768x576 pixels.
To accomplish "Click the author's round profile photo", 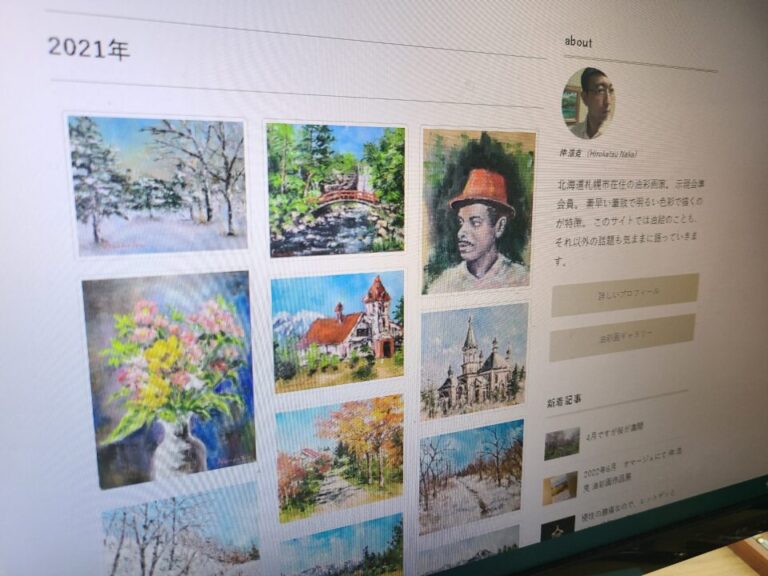I will [x=588, y=103].
